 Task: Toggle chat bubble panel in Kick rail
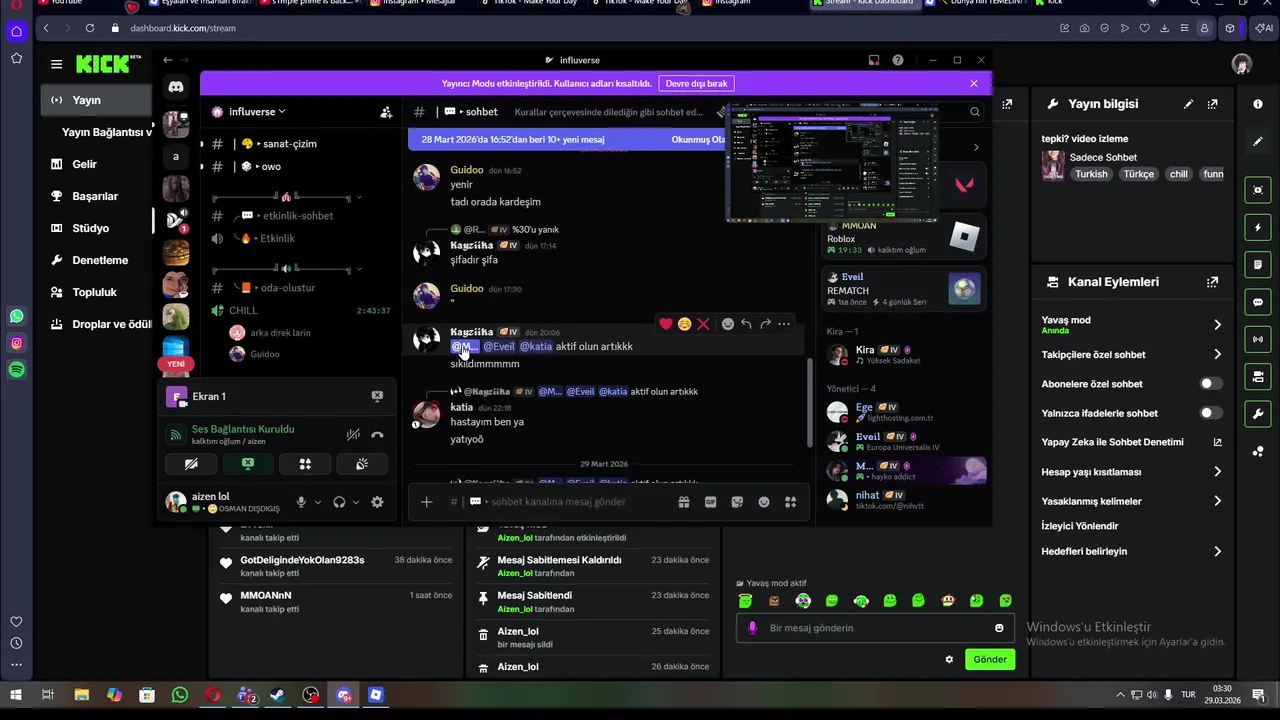coord(1258,302)
